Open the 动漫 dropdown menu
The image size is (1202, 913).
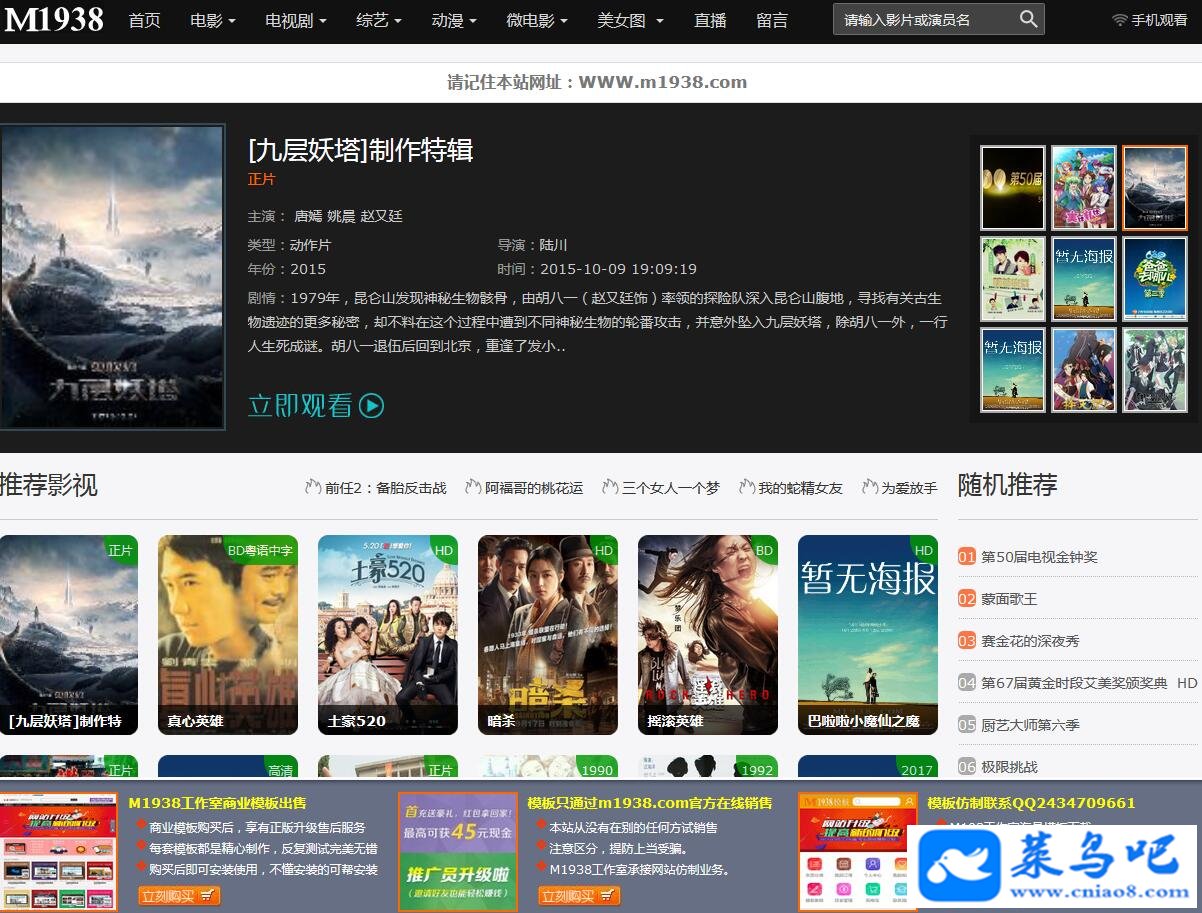[x=454, y=20]
